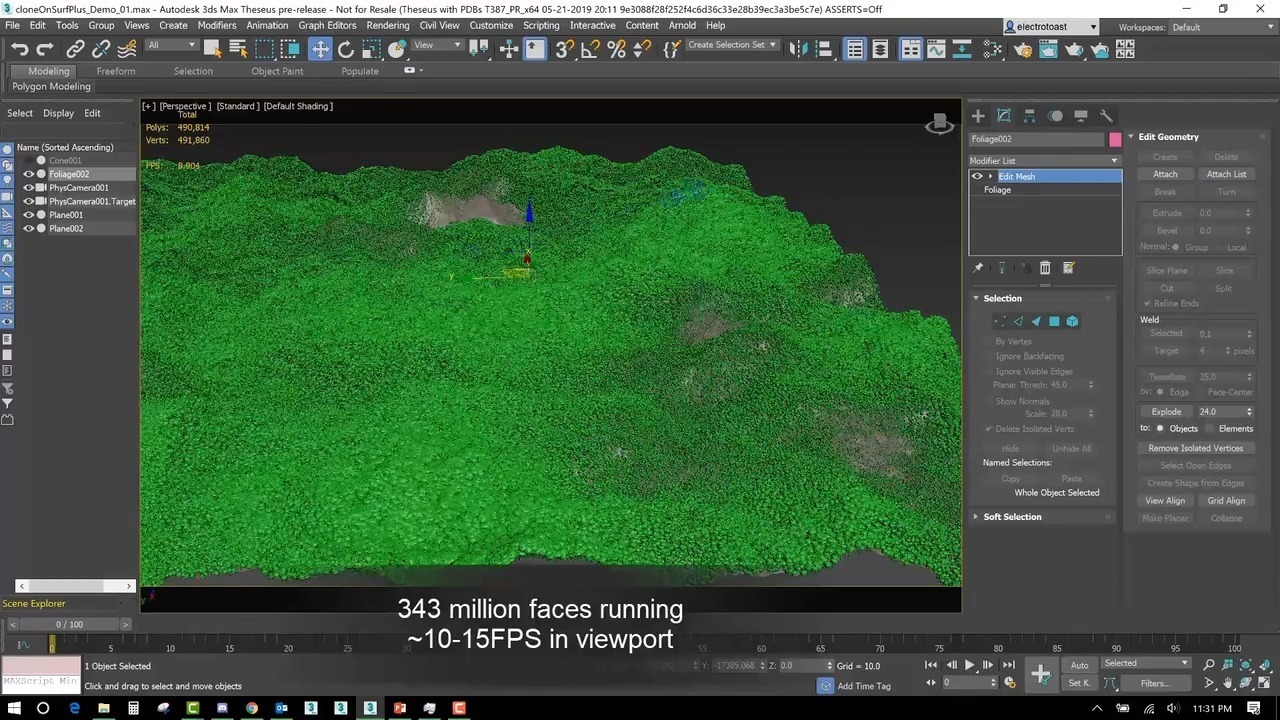Choose the Select Object tool
The height and width of the screenshot is (720, 1280).
click(x=213, y=48)
